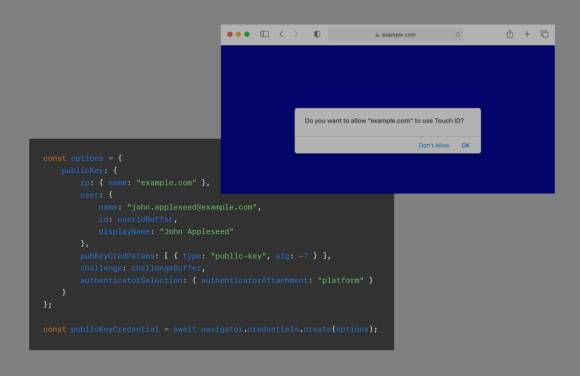Click publicKeyCredential variable in last line

point(115,329)
